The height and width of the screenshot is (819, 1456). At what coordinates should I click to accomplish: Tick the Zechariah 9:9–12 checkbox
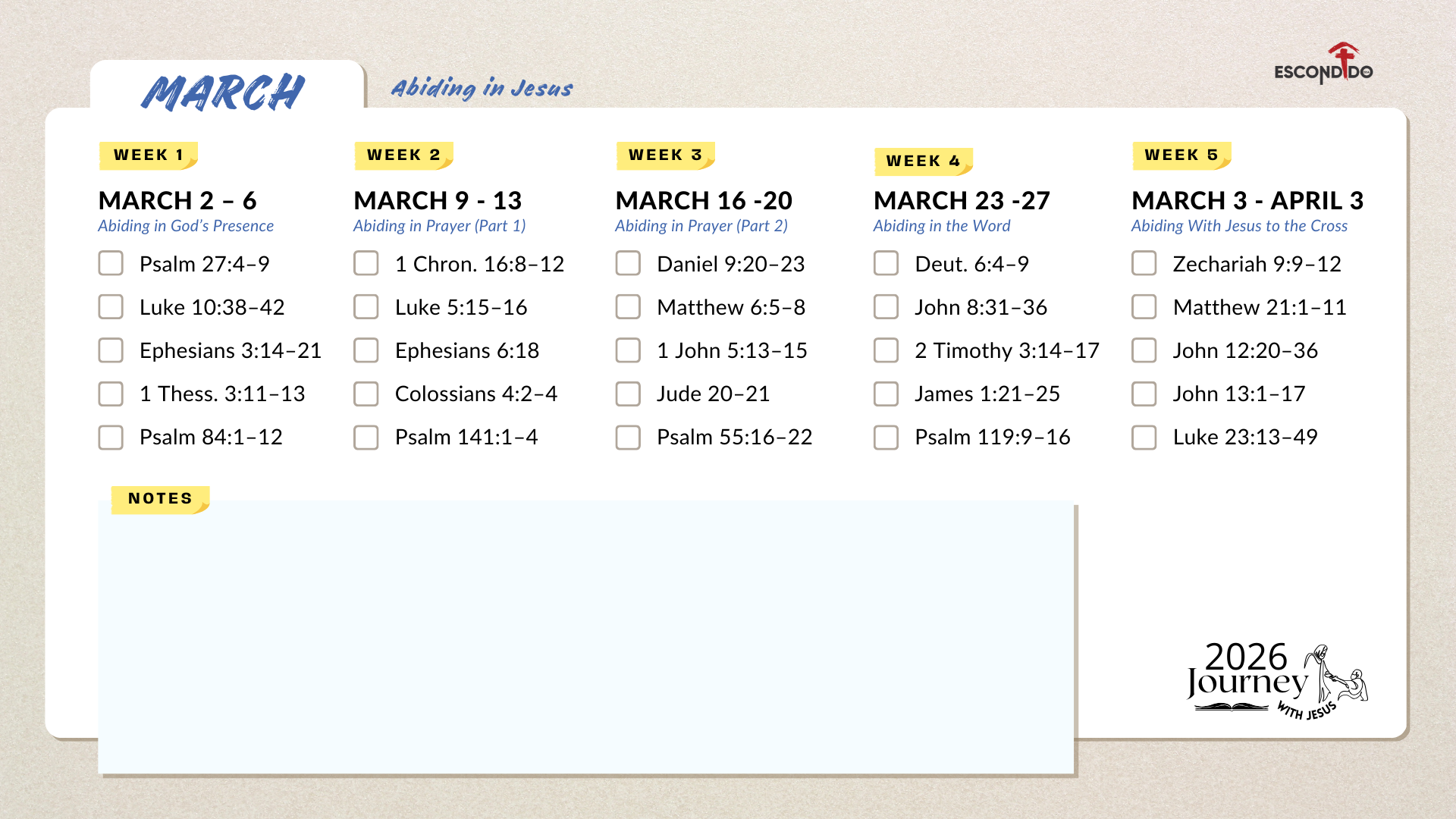1144,264
